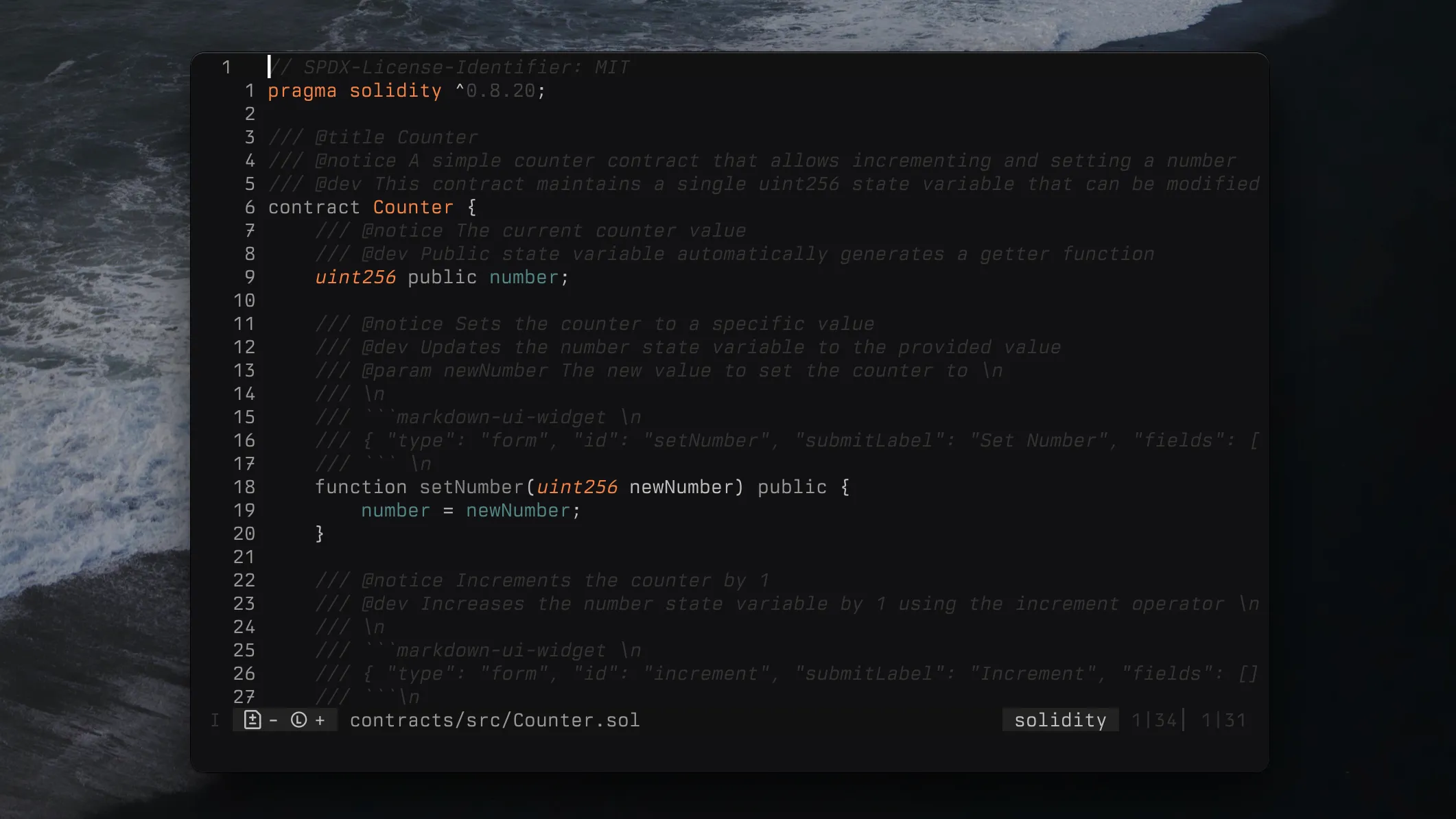This screenshot has height=819, width=1456.
Task: Click the "@dev Updates the number state" comment
Action: (688, 347)
